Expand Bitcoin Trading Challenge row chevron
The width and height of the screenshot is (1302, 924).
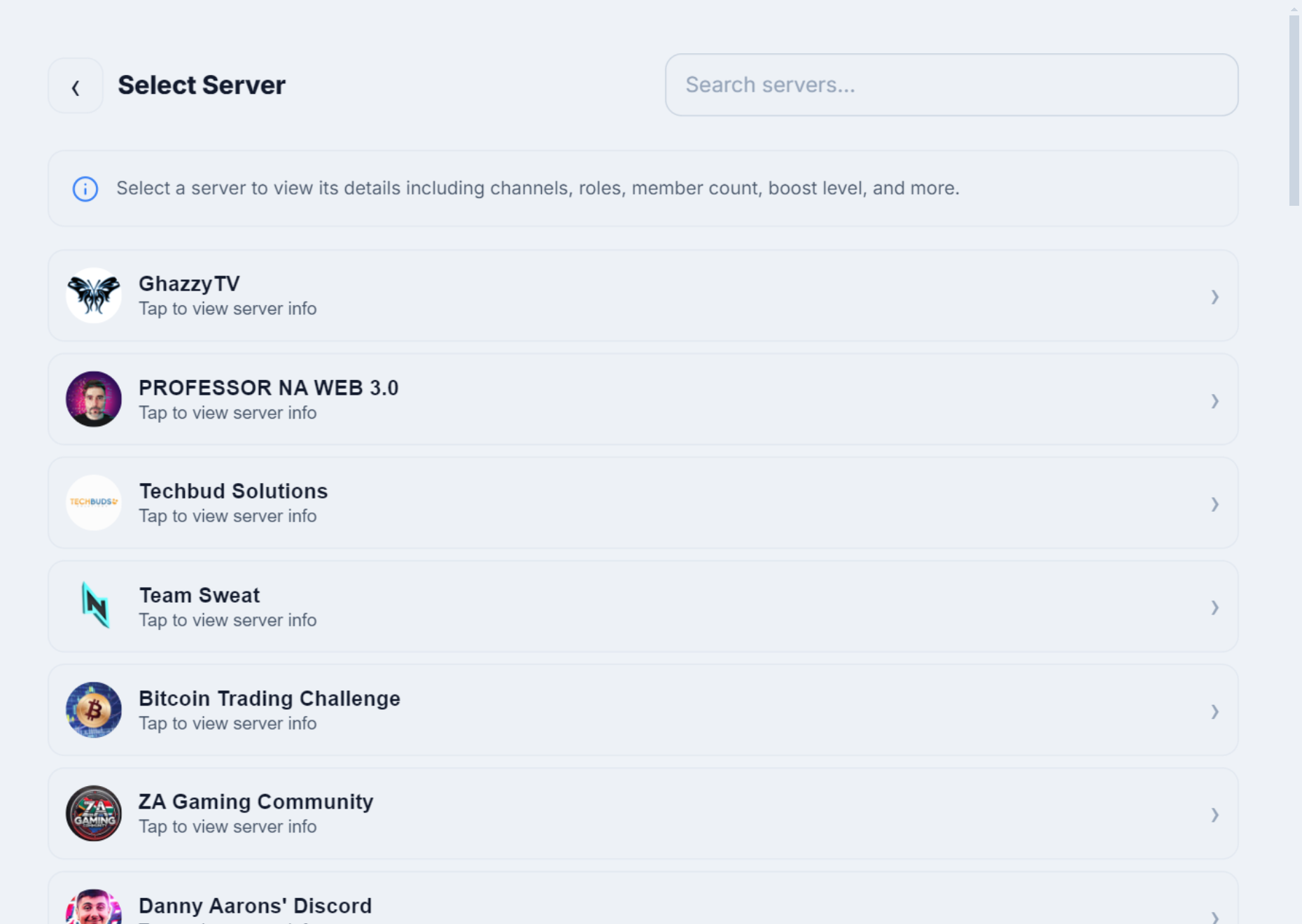[x=1215, y=711]
